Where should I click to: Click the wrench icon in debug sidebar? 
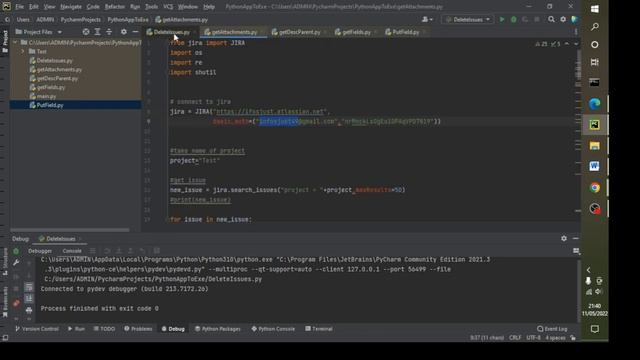click(16, 262)
